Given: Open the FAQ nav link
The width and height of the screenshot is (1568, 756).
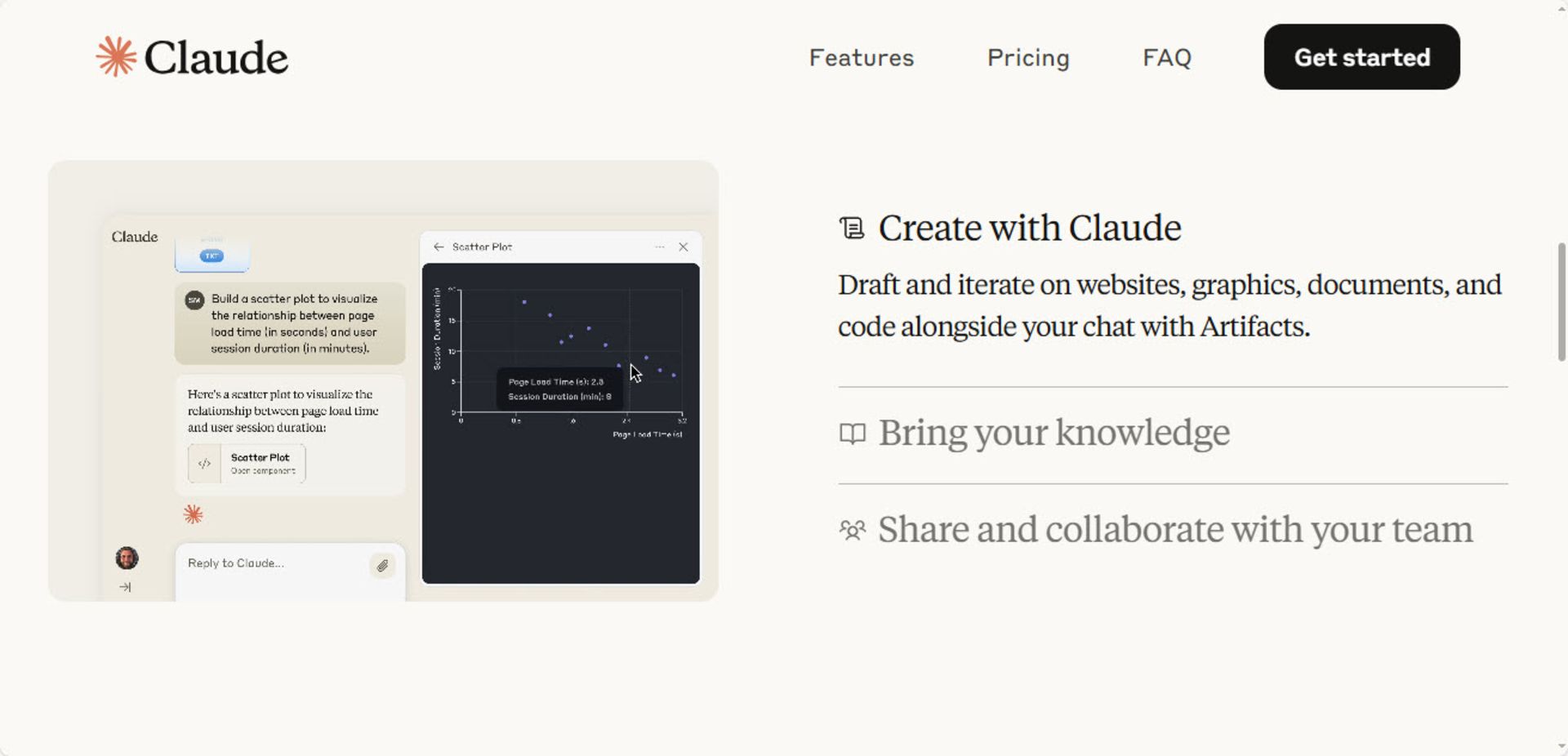Looking at the screenshot, I should [1166, 58].
